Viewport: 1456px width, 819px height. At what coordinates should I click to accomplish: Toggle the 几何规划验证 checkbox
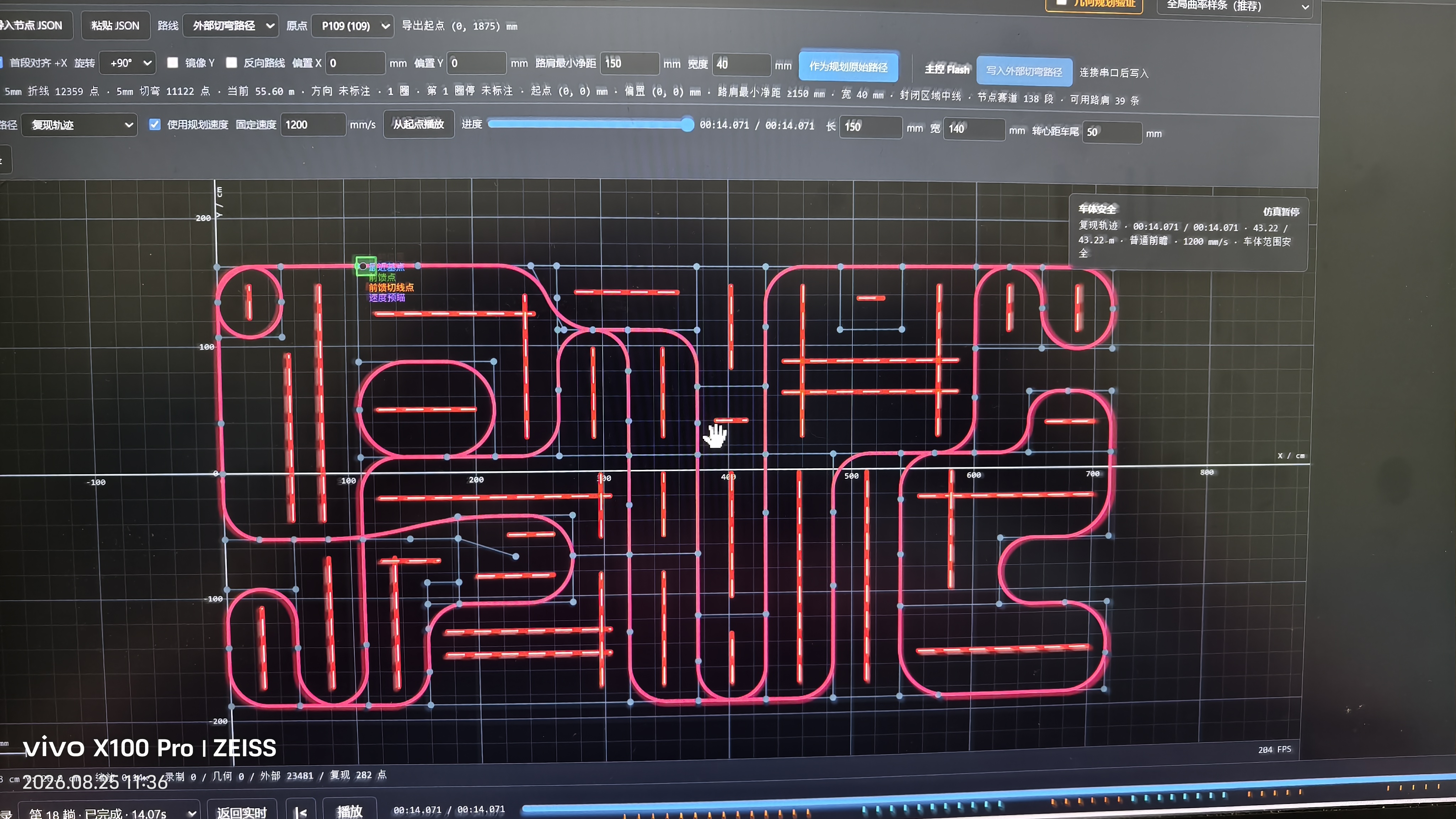point(1061,2)
